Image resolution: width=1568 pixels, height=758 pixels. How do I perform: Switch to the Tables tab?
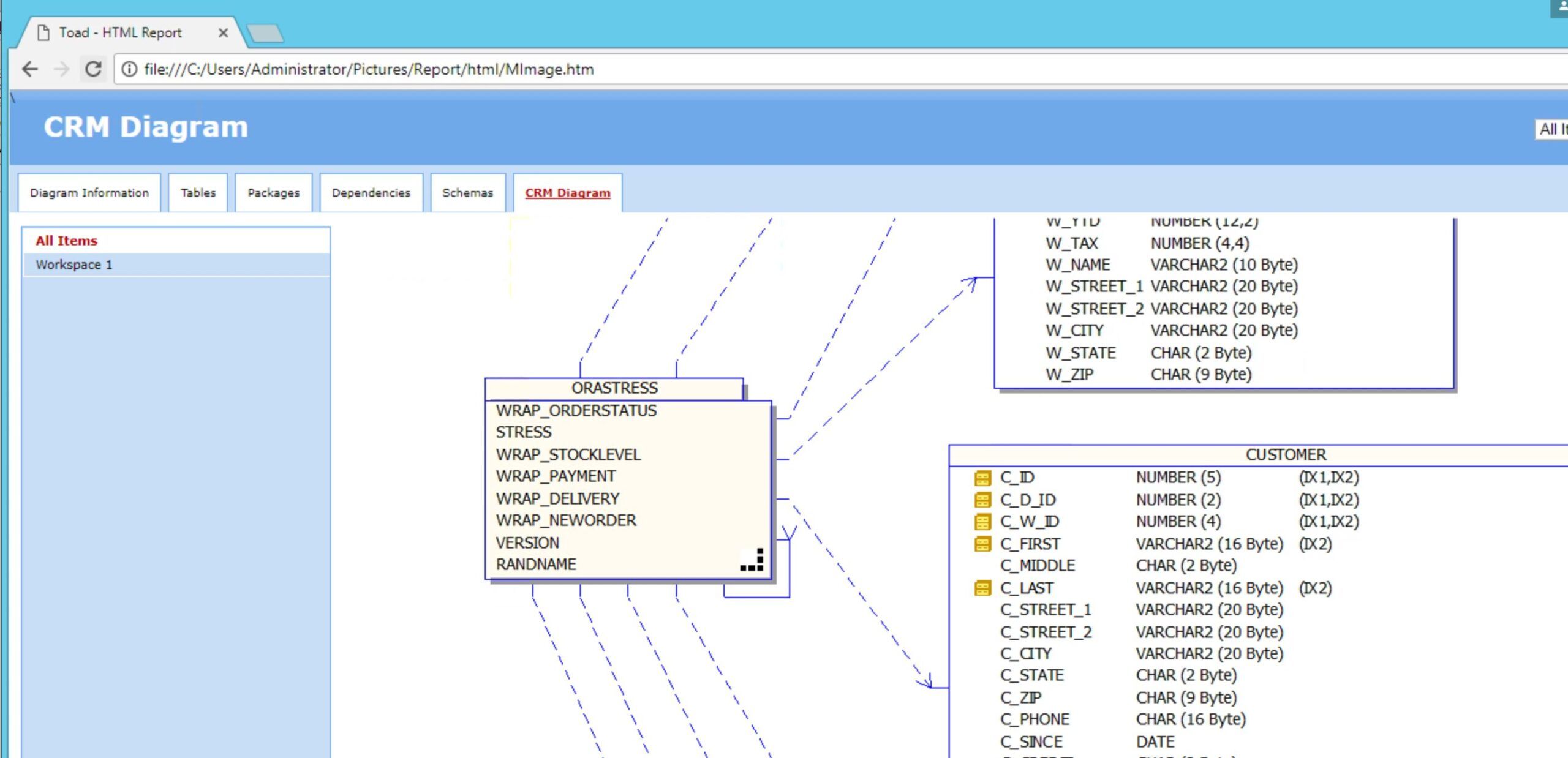click(x=197, y=192)
